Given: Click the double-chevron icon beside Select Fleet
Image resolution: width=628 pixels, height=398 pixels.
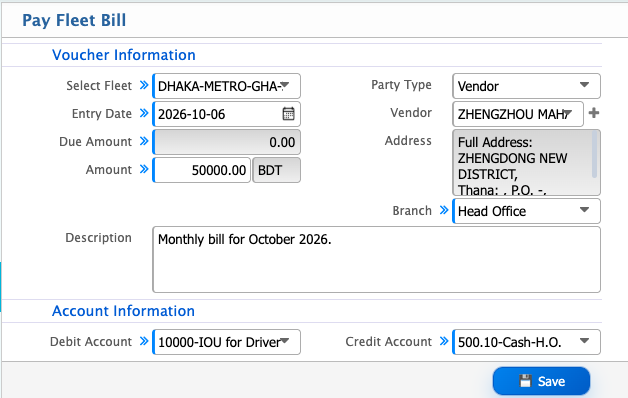Looking at the screenshot, I should click(144, 85).
